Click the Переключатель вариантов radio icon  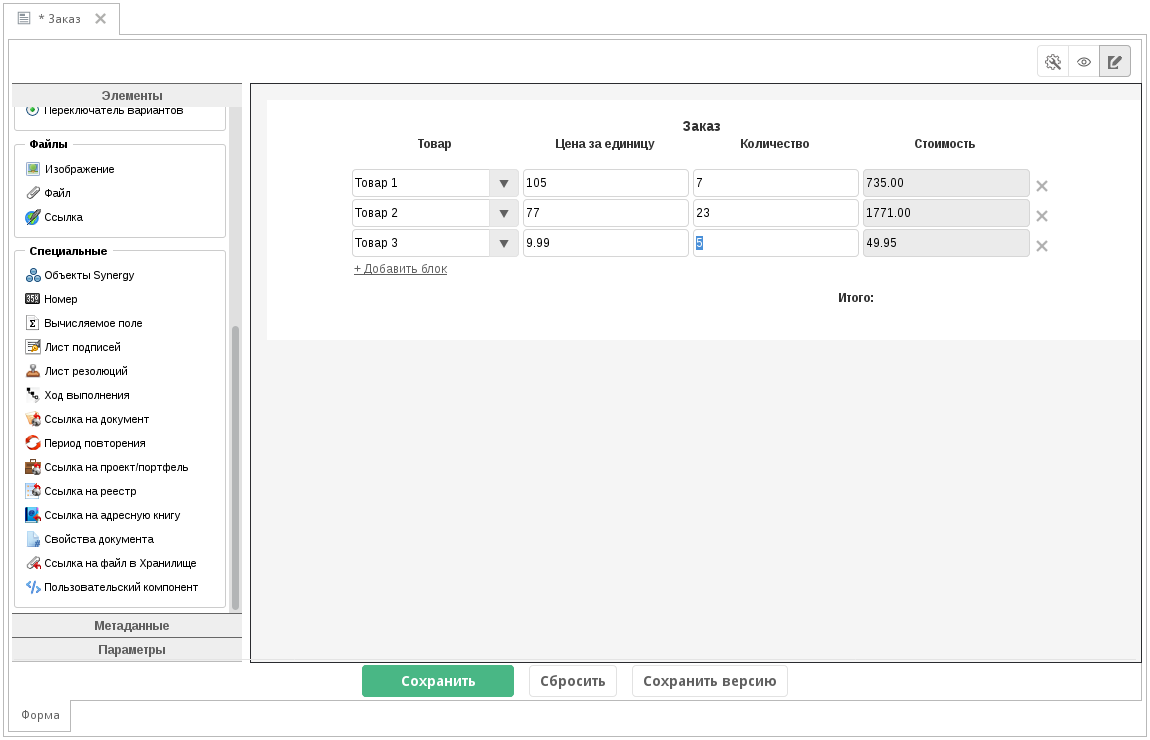tap(32, 111)
